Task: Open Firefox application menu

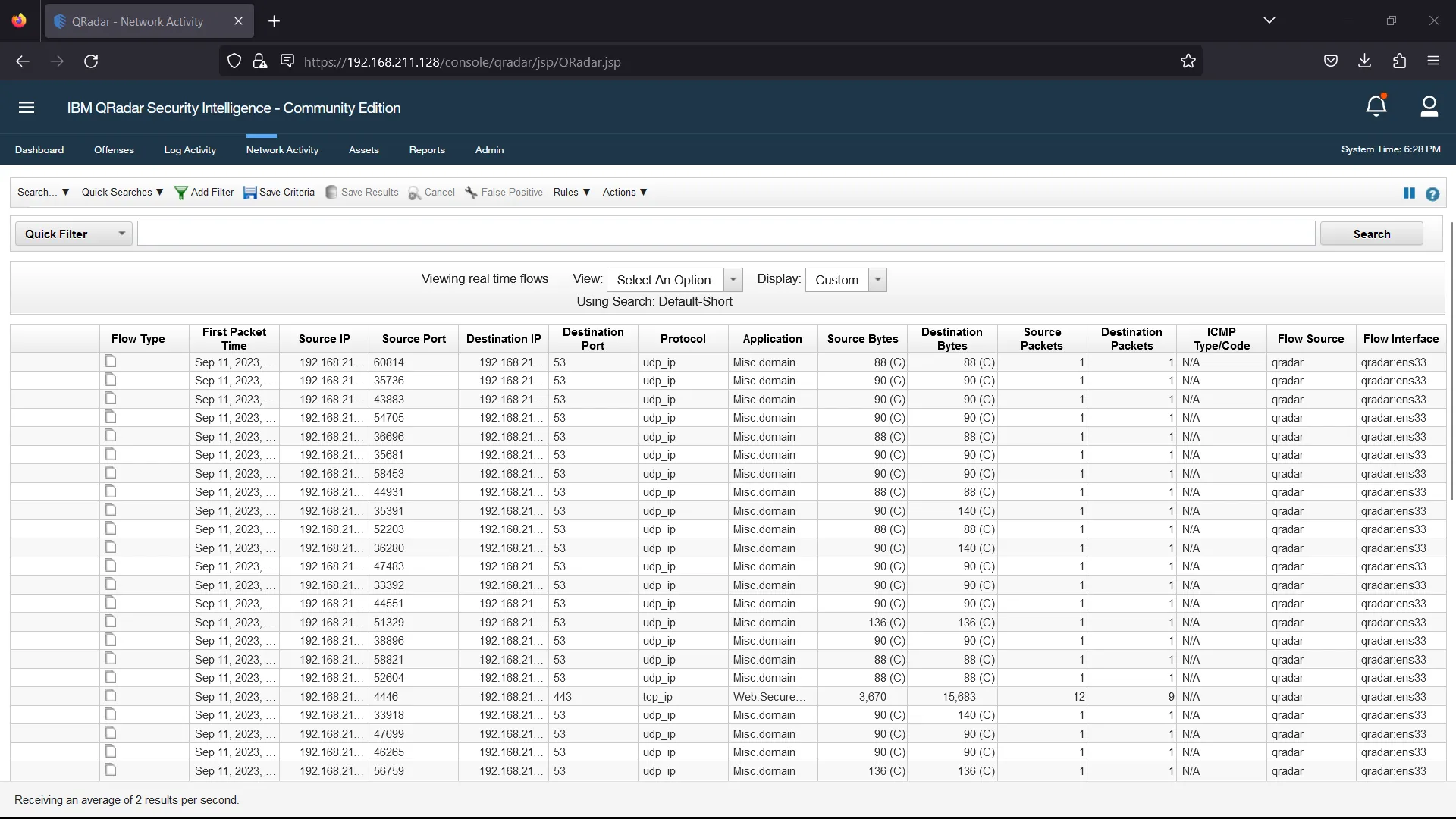Action: tap(1433, 61)
